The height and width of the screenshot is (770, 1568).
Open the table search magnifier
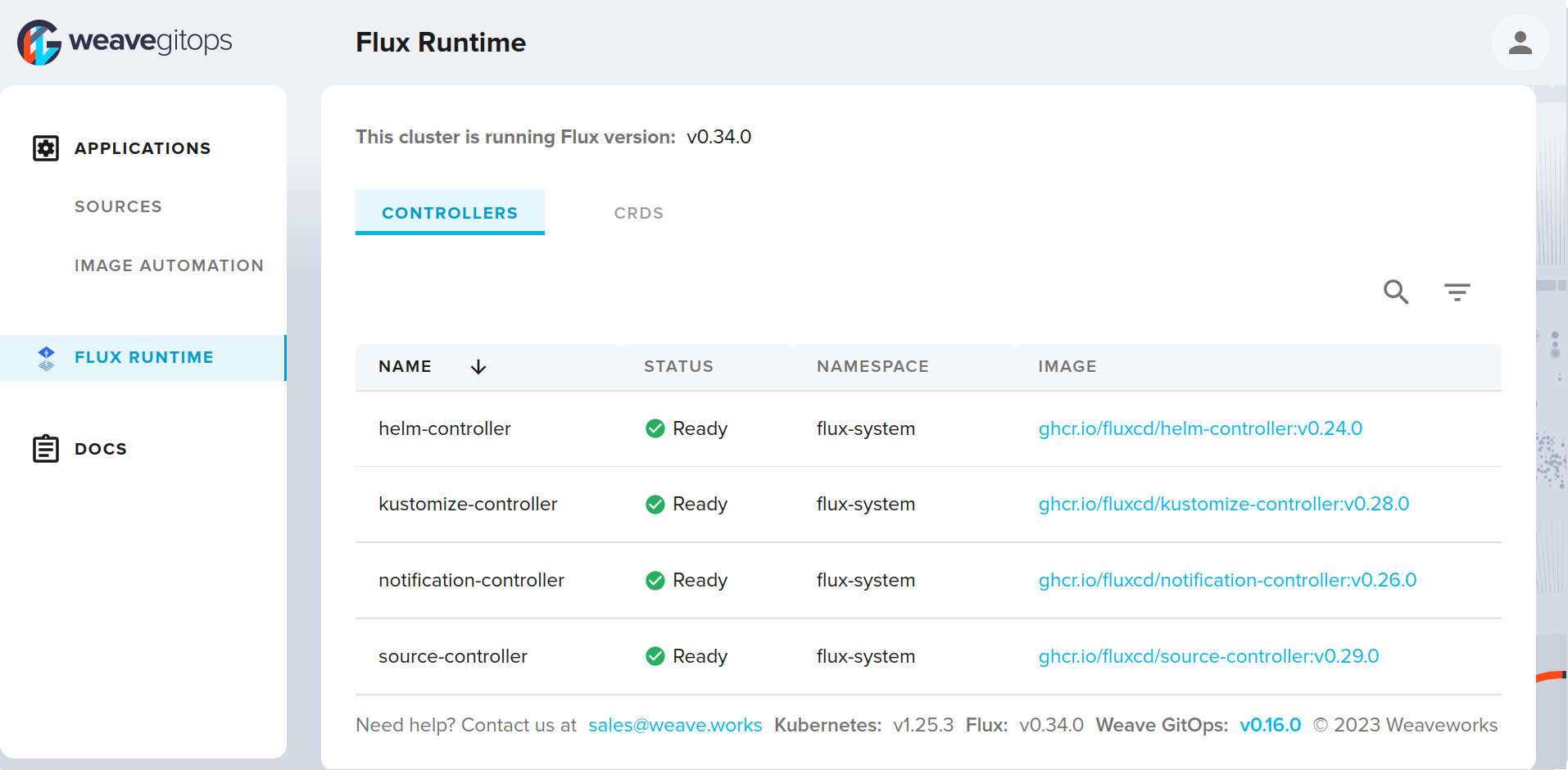[1396, 292]
